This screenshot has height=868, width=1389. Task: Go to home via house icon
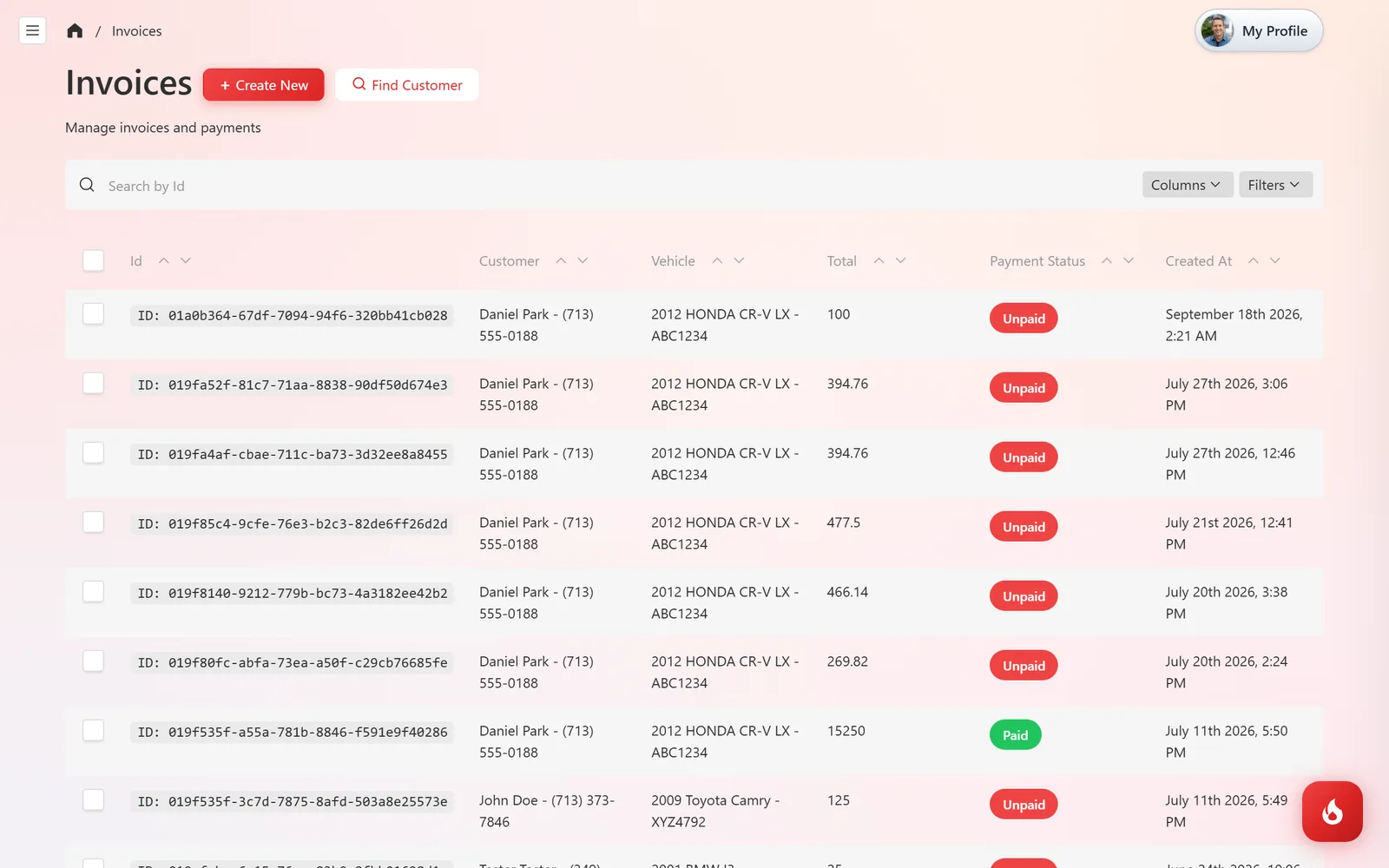point(75,31)
